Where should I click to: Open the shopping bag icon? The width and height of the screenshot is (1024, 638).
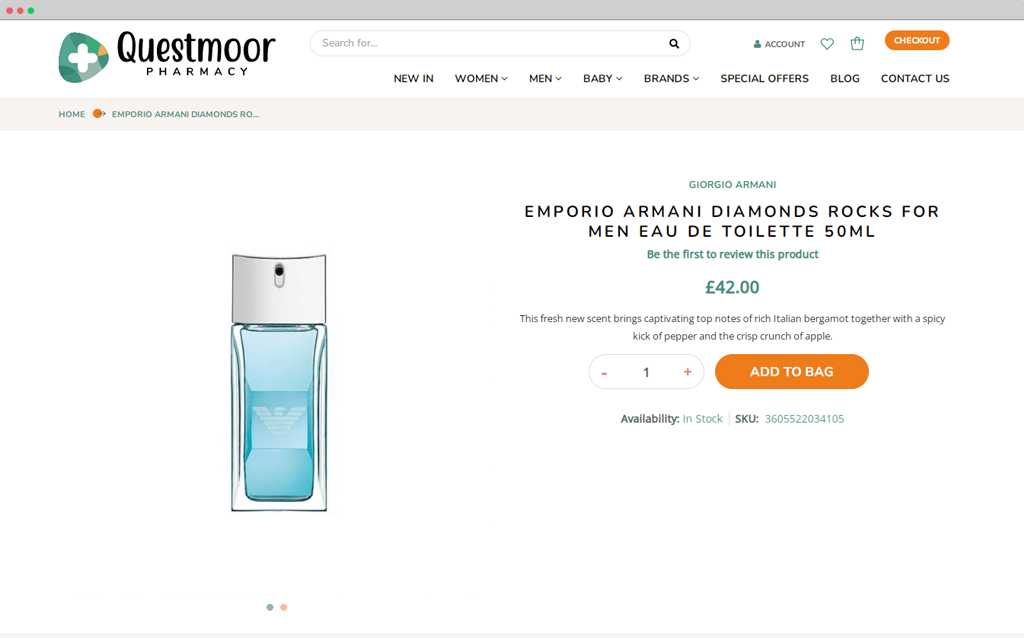pyautogui.click(x=857, y=43)
